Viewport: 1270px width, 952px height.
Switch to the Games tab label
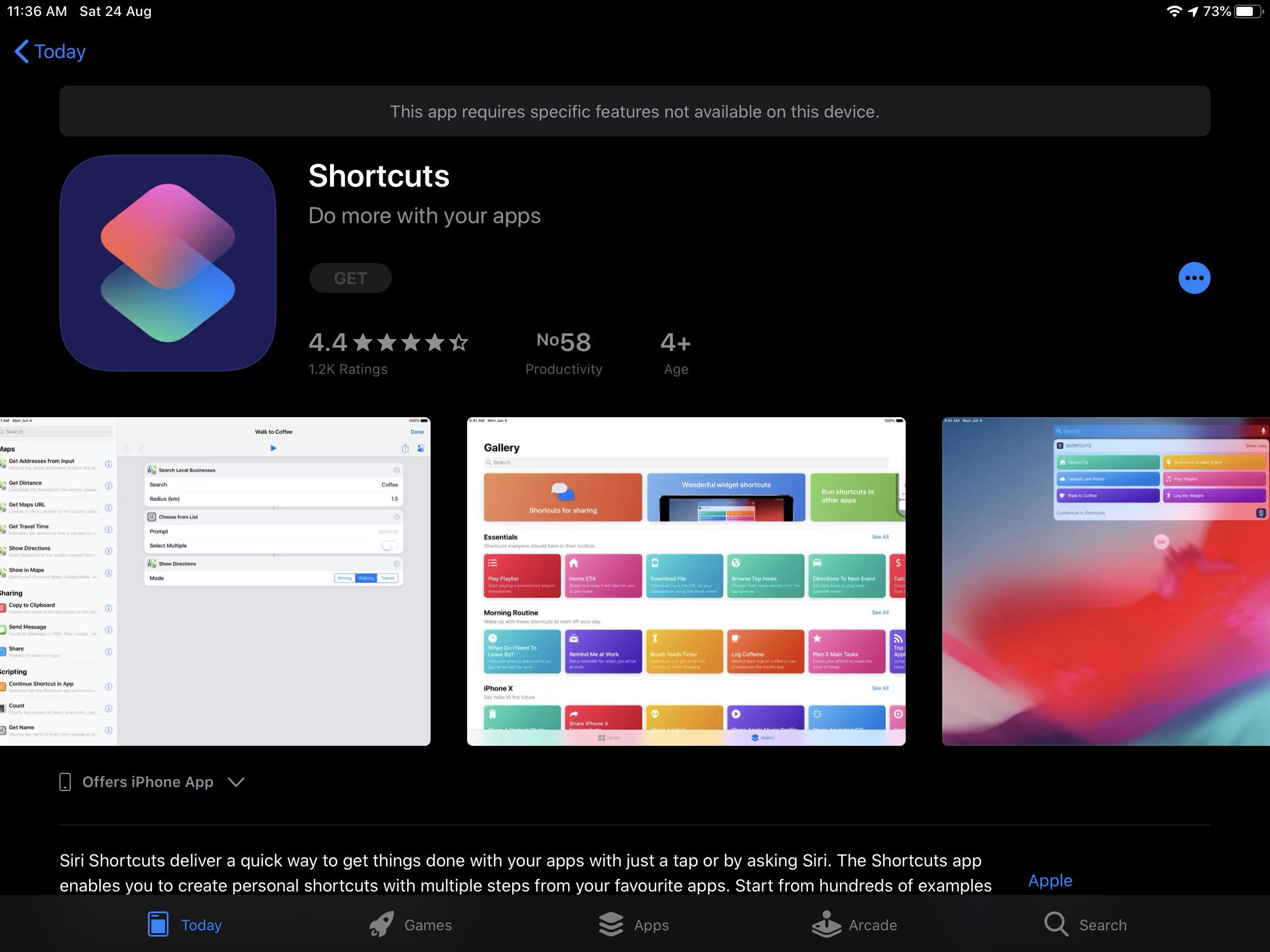[428, 925]
